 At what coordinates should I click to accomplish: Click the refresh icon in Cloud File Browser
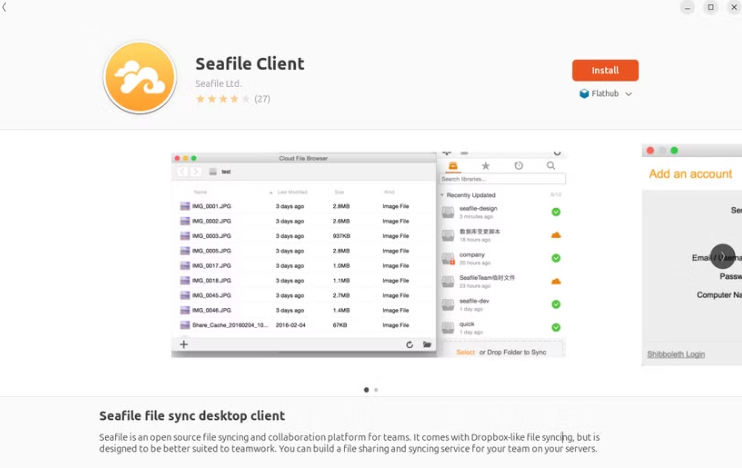point(410,345)
